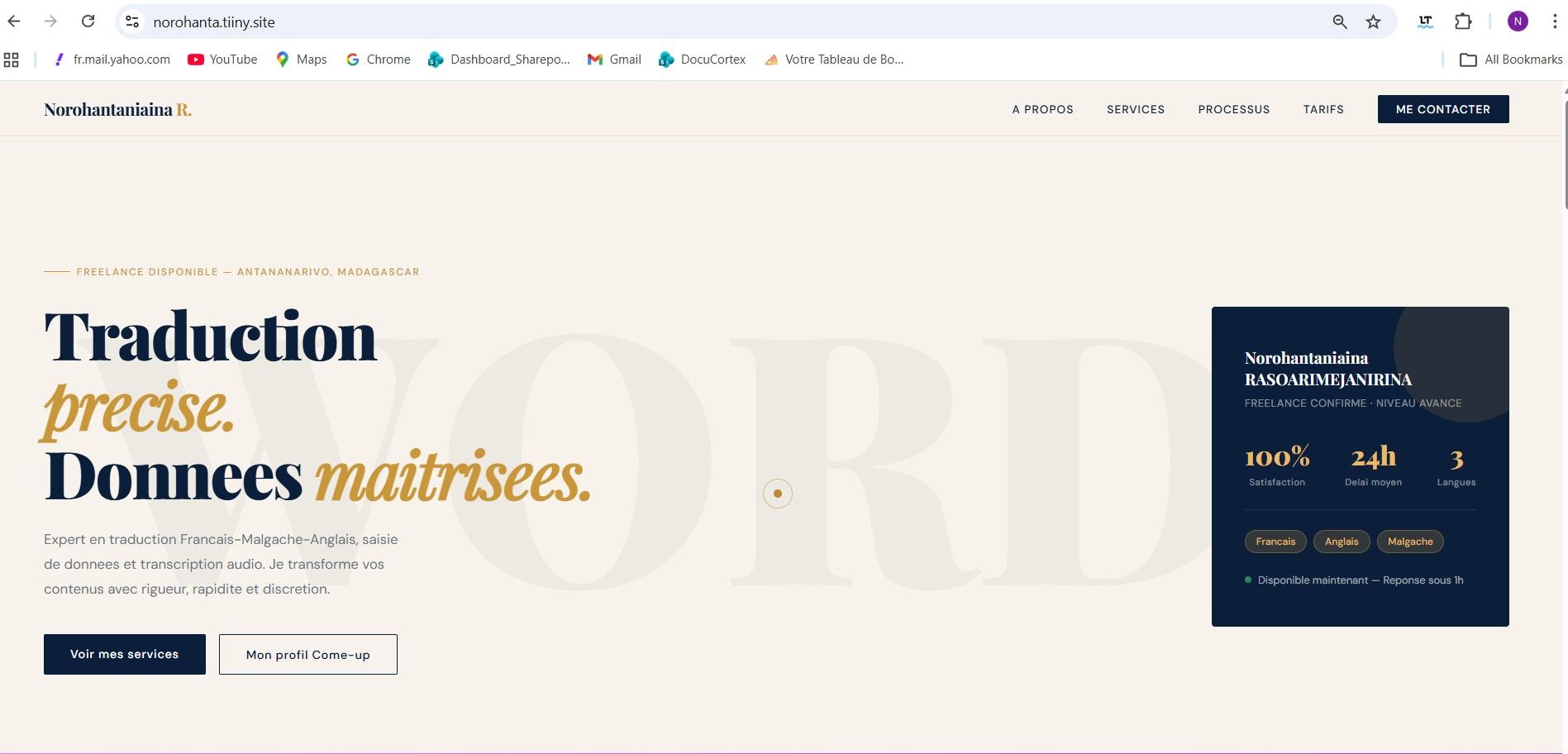Screen dimensions: 1568x754
Task: Open the Extensions puzzle icon
Action: point(1463,21)
